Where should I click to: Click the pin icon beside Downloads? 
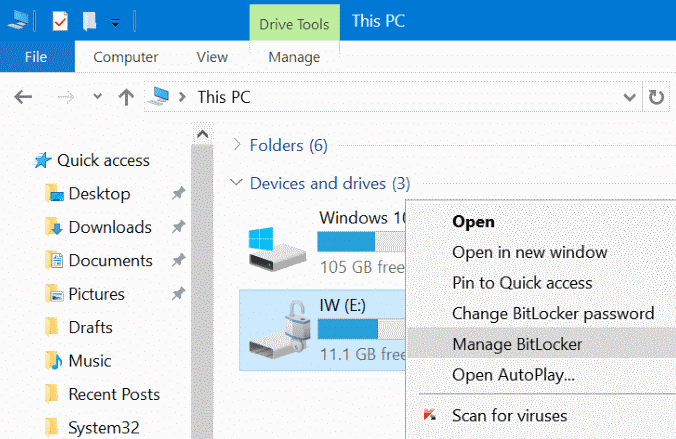click(x=178, y=226)
